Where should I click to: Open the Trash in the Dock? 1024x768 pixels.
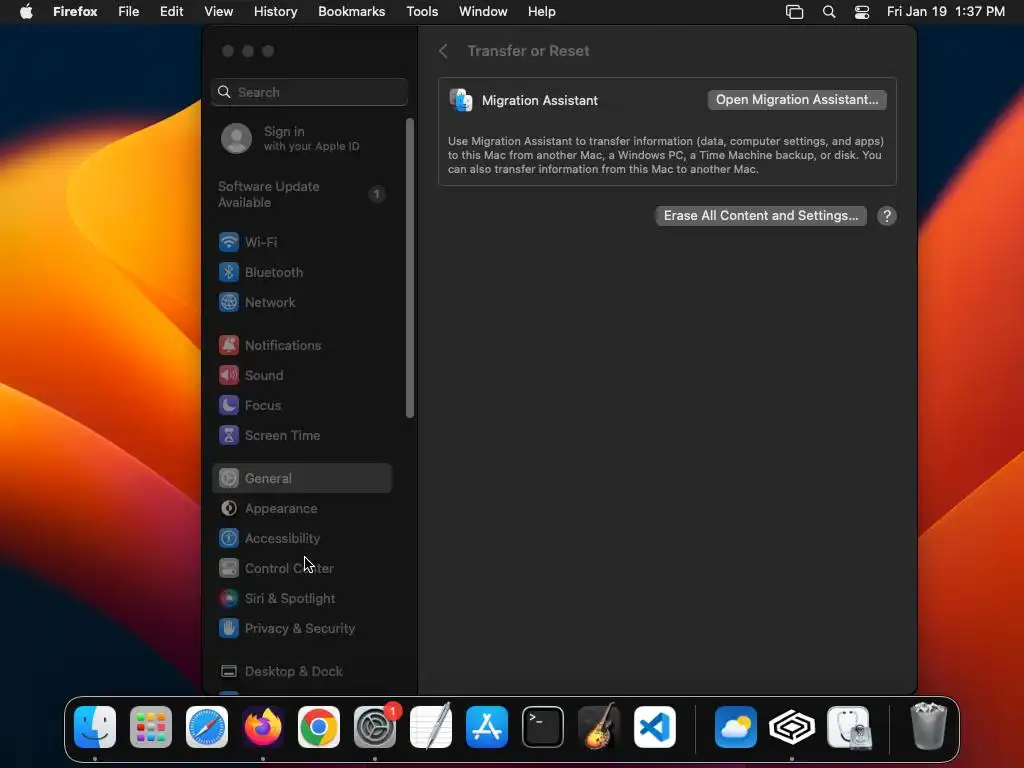(x=928, y=726)
